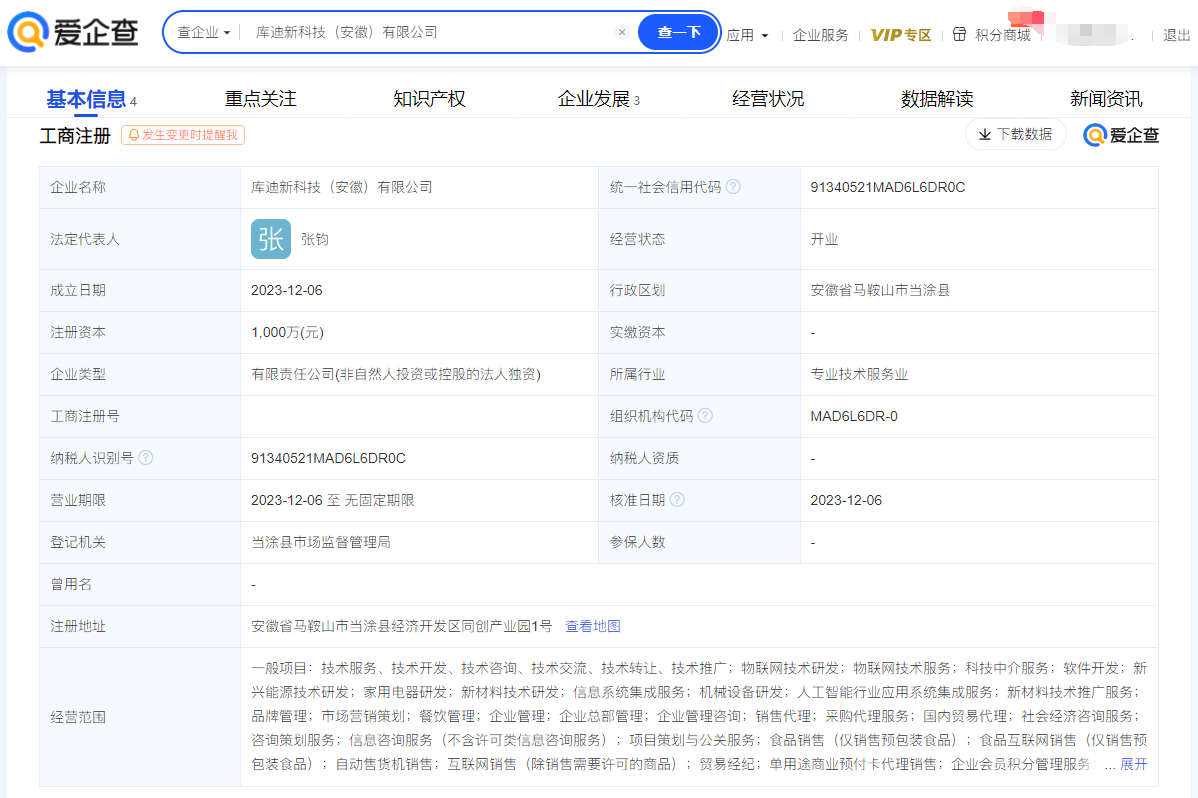The image size is (1198, 798).
Task: Expand the full 经营范围 text via 展开
Action: (1134, 764)
